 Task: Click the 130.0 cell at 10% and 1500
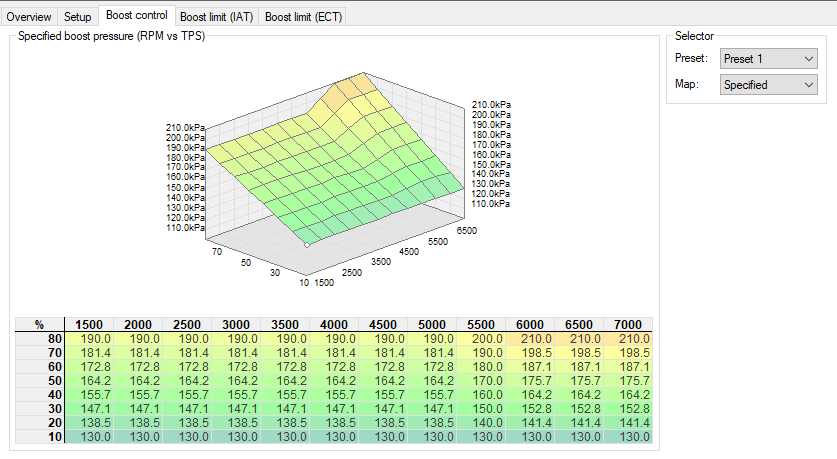[x=89, y=436]
